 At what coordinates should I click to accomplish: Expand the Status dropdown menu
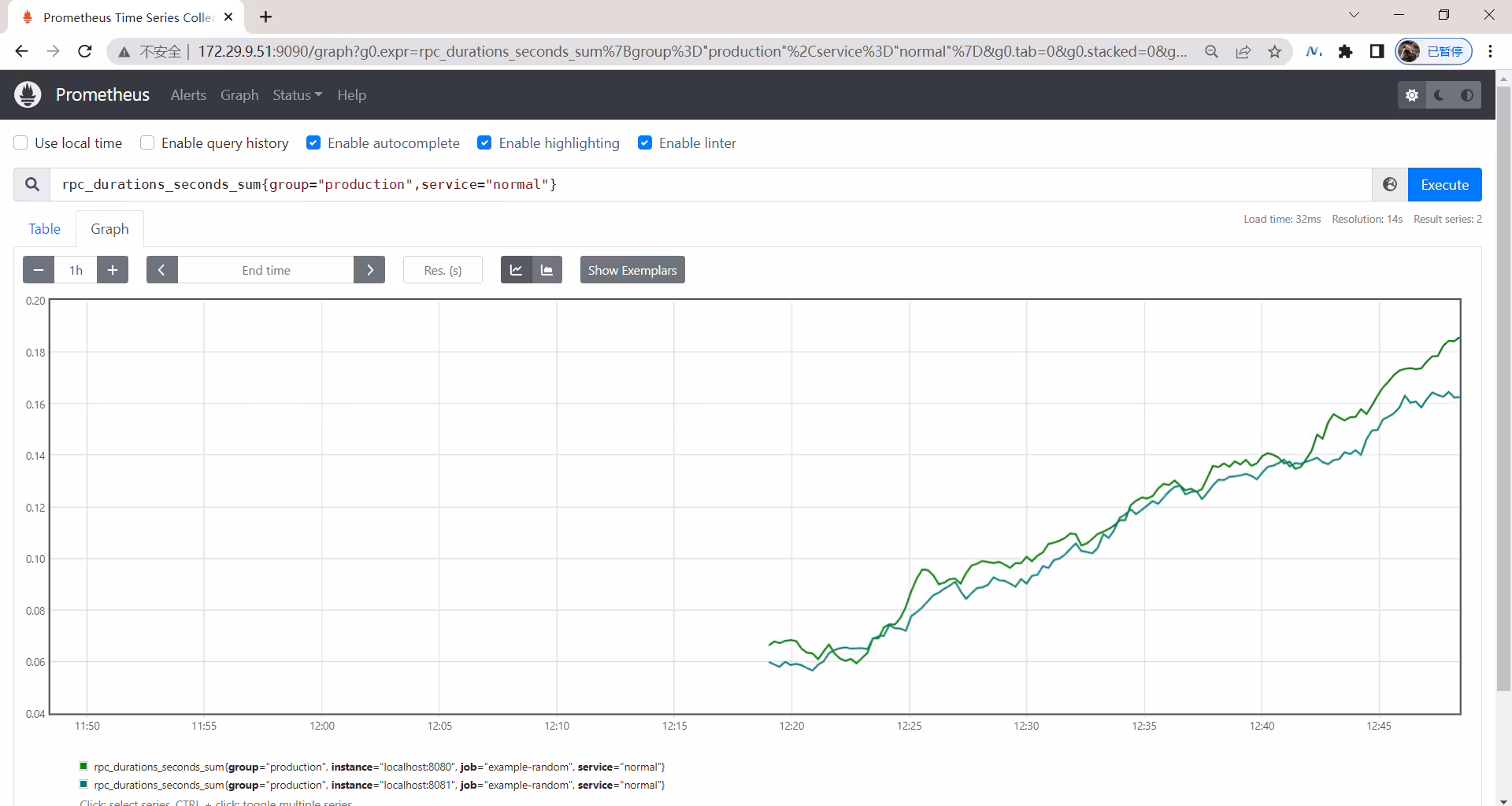click(x=298, y=95)
